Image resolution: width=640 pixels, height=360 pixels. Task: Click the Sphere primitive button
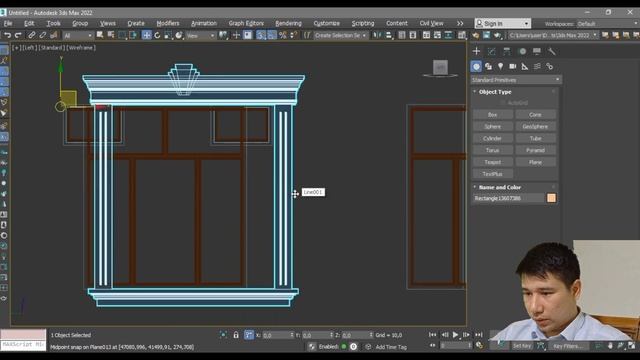pos(493,127)
